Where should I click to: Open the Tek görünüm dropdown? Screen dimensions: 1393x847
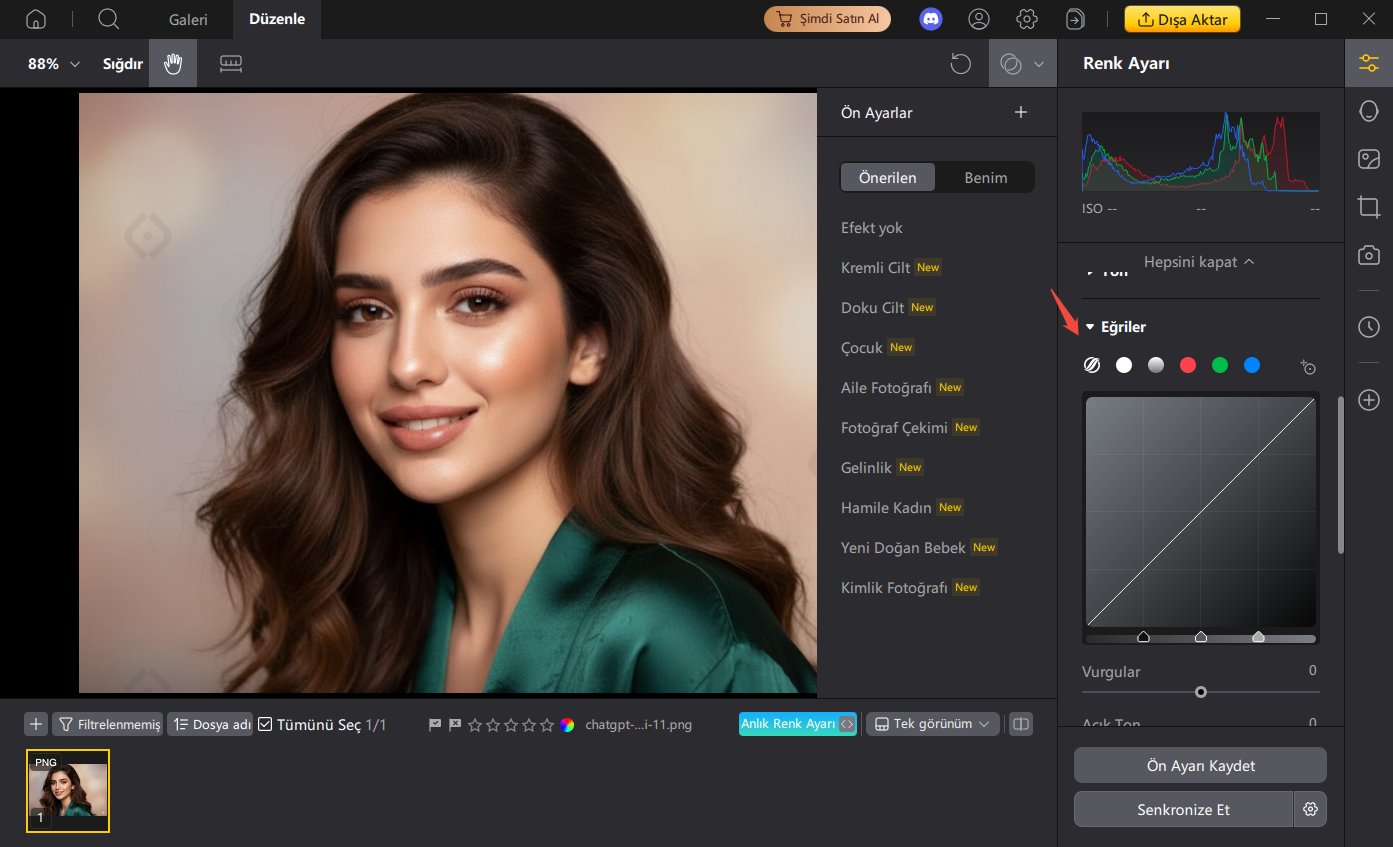[x=932, y=723]
